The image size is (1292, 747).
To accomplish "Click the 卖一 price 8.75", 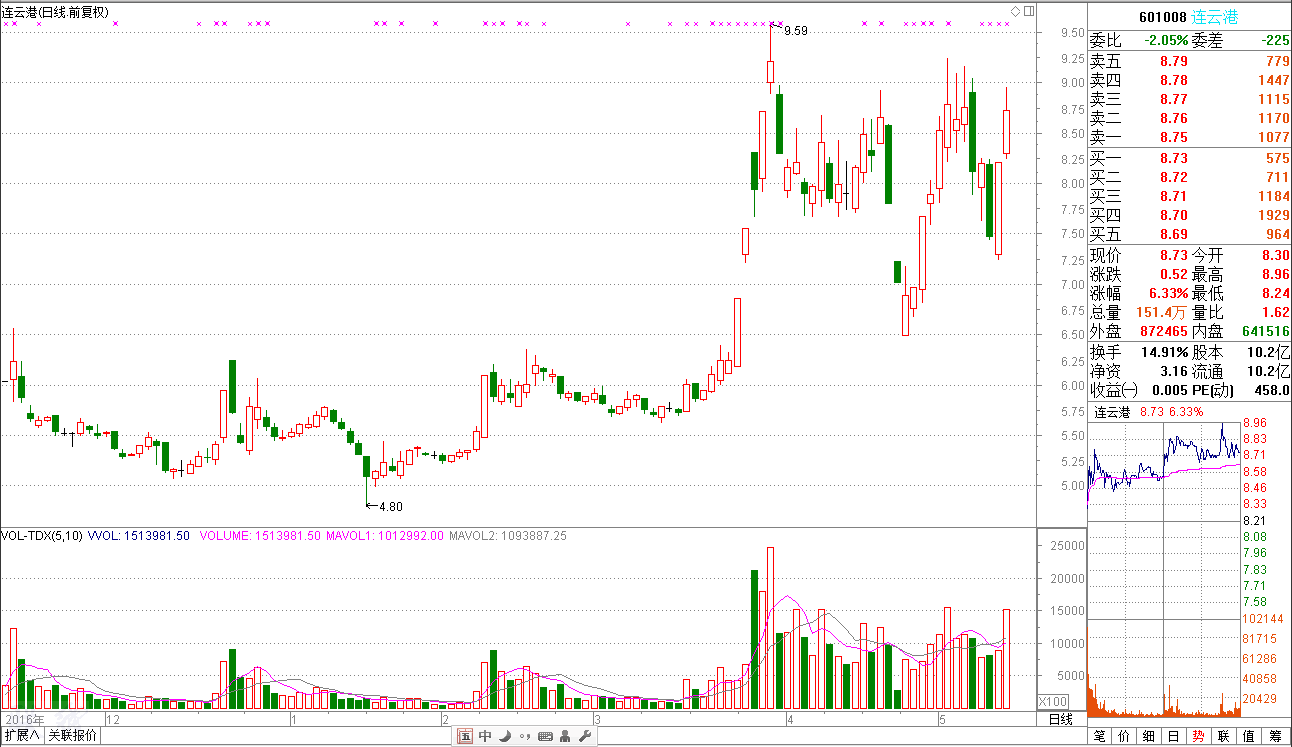I will (1174, 137).
